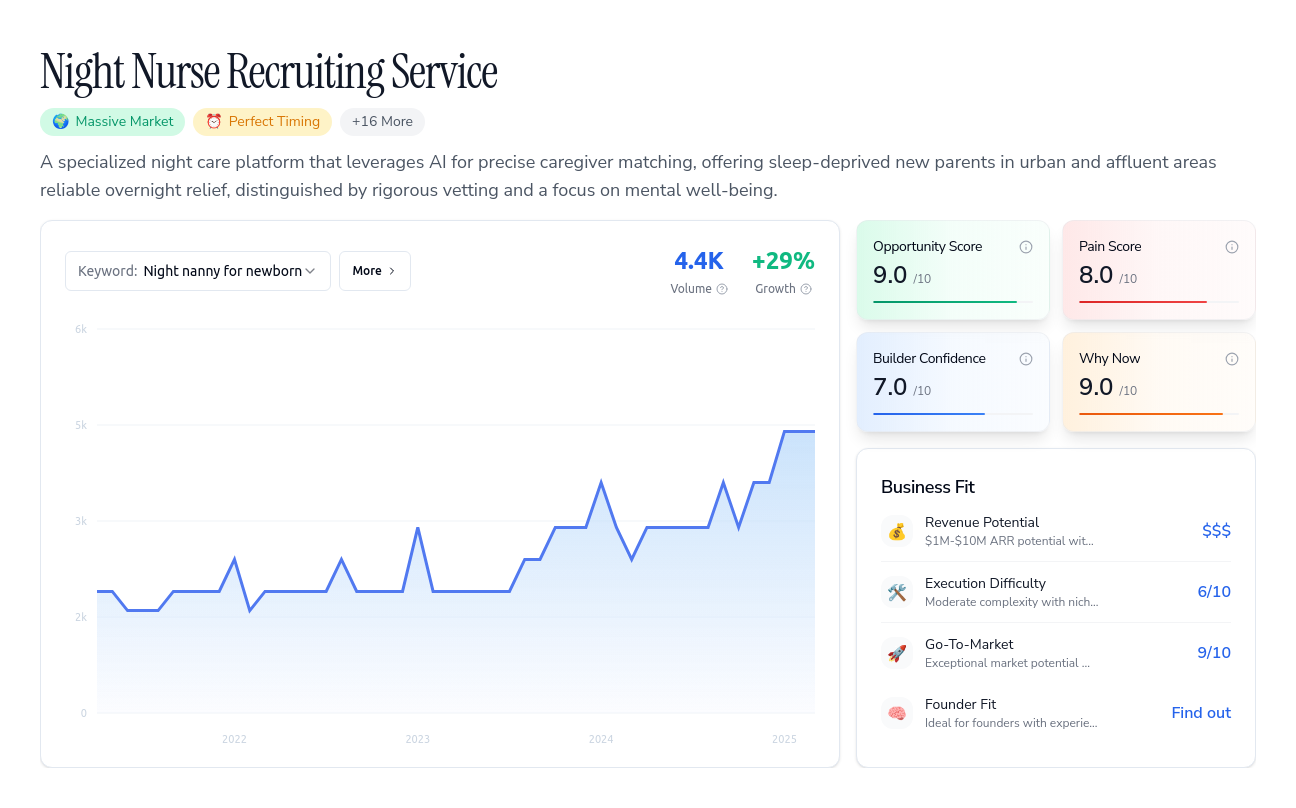Click the brain Founder Fit icon
This screenshot has width=1296, height=808.
pyautogui.click(x=897, y=713)
